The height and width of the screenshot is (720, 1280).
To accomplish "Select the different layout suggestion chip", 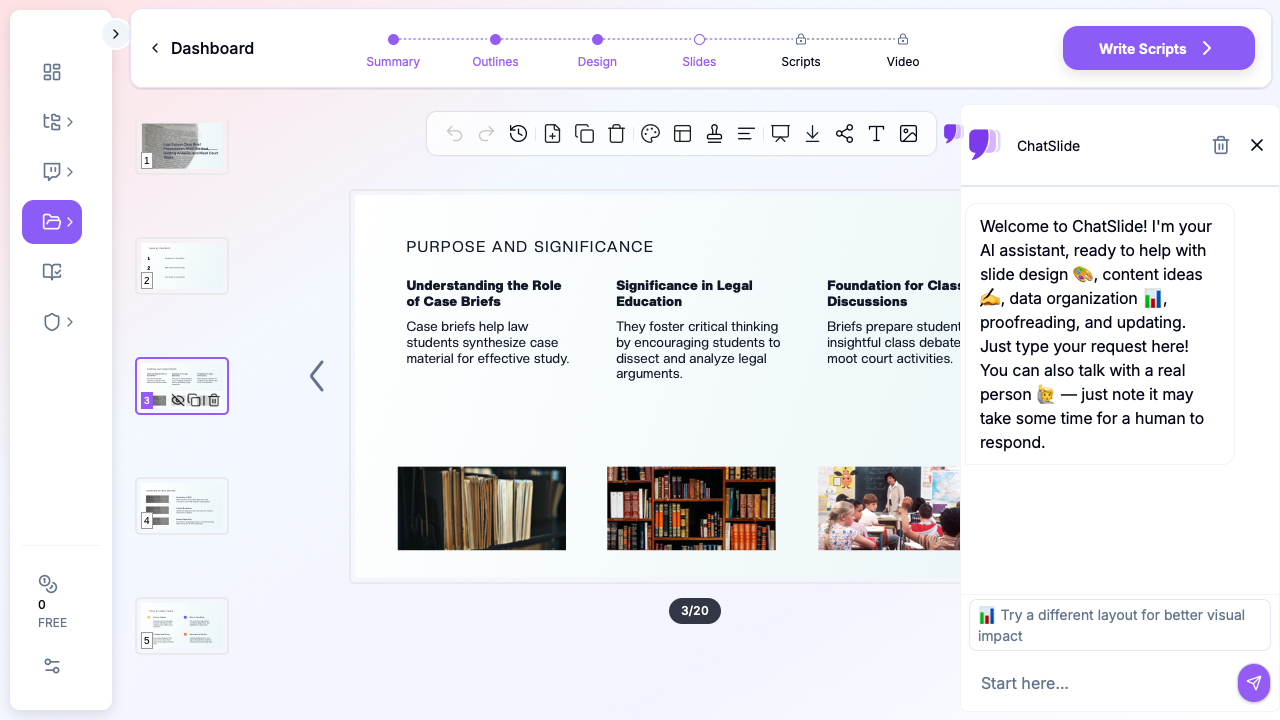I will tap(1119, 625).
